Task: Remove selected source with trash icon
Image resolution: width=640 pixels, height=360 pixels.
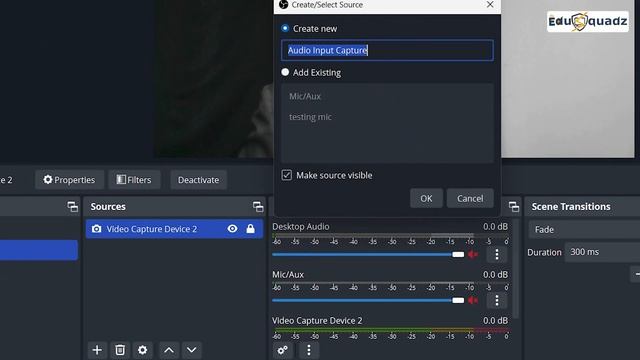Action: 120,350
